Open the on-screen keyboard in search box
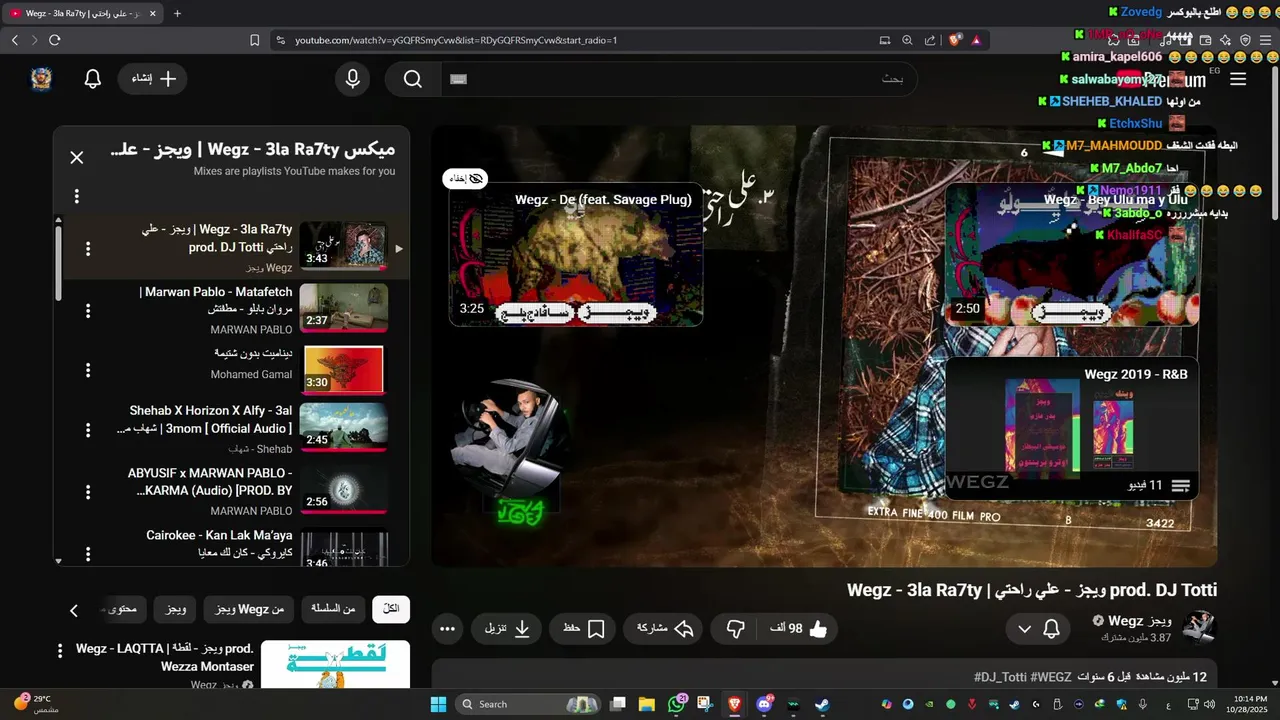 tap(459, 79)
